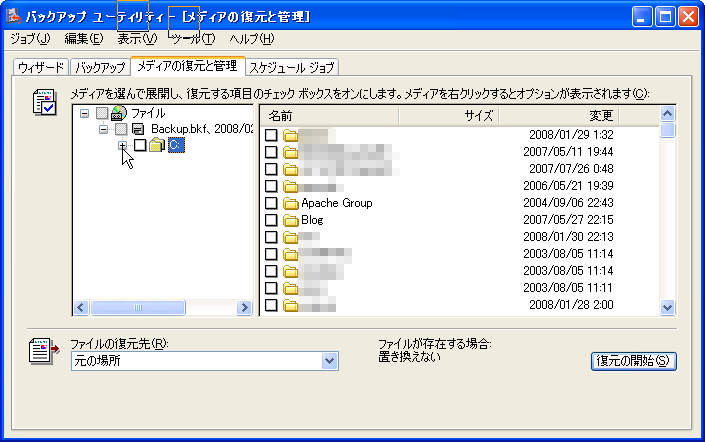Sort by the 変更 column header
The height and width of the screenshot is (442, 705).
click(x=559, y=116)
